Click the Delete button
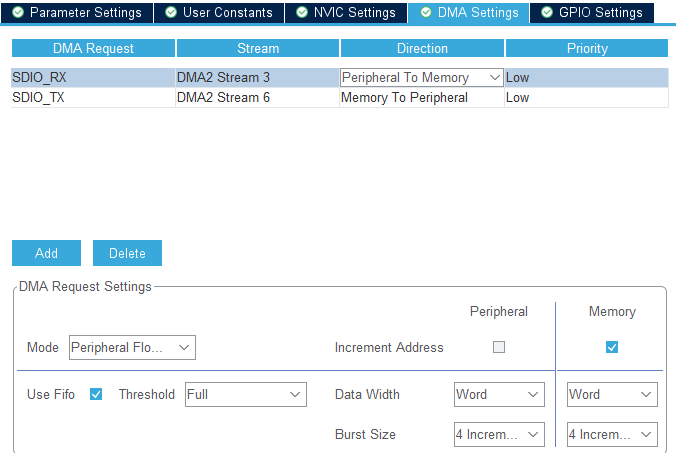The image size is (676, 453). 127,253
